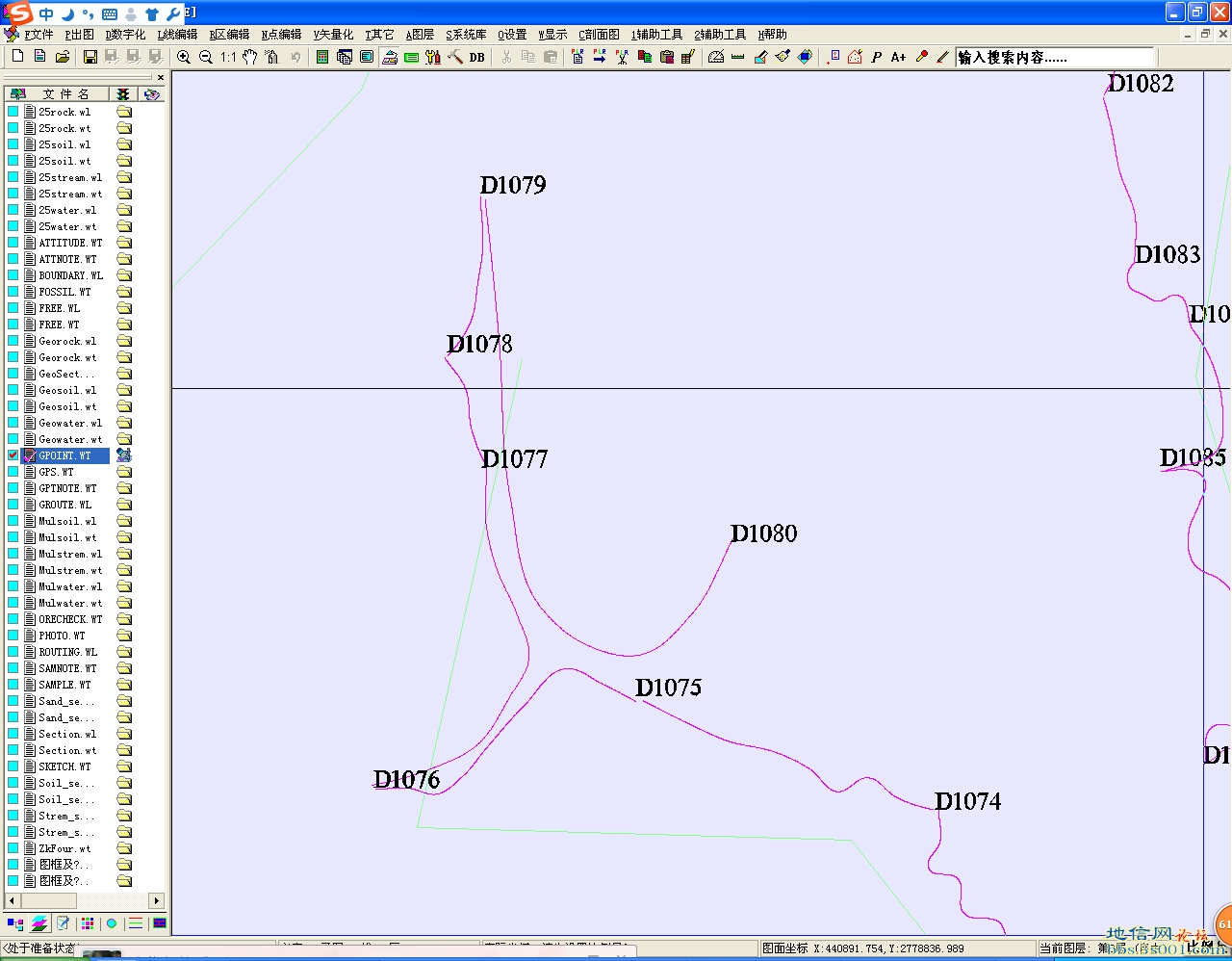The image size is (1232, 961).
Task: Click the red pin marker icon
Action: click(921, 57)
